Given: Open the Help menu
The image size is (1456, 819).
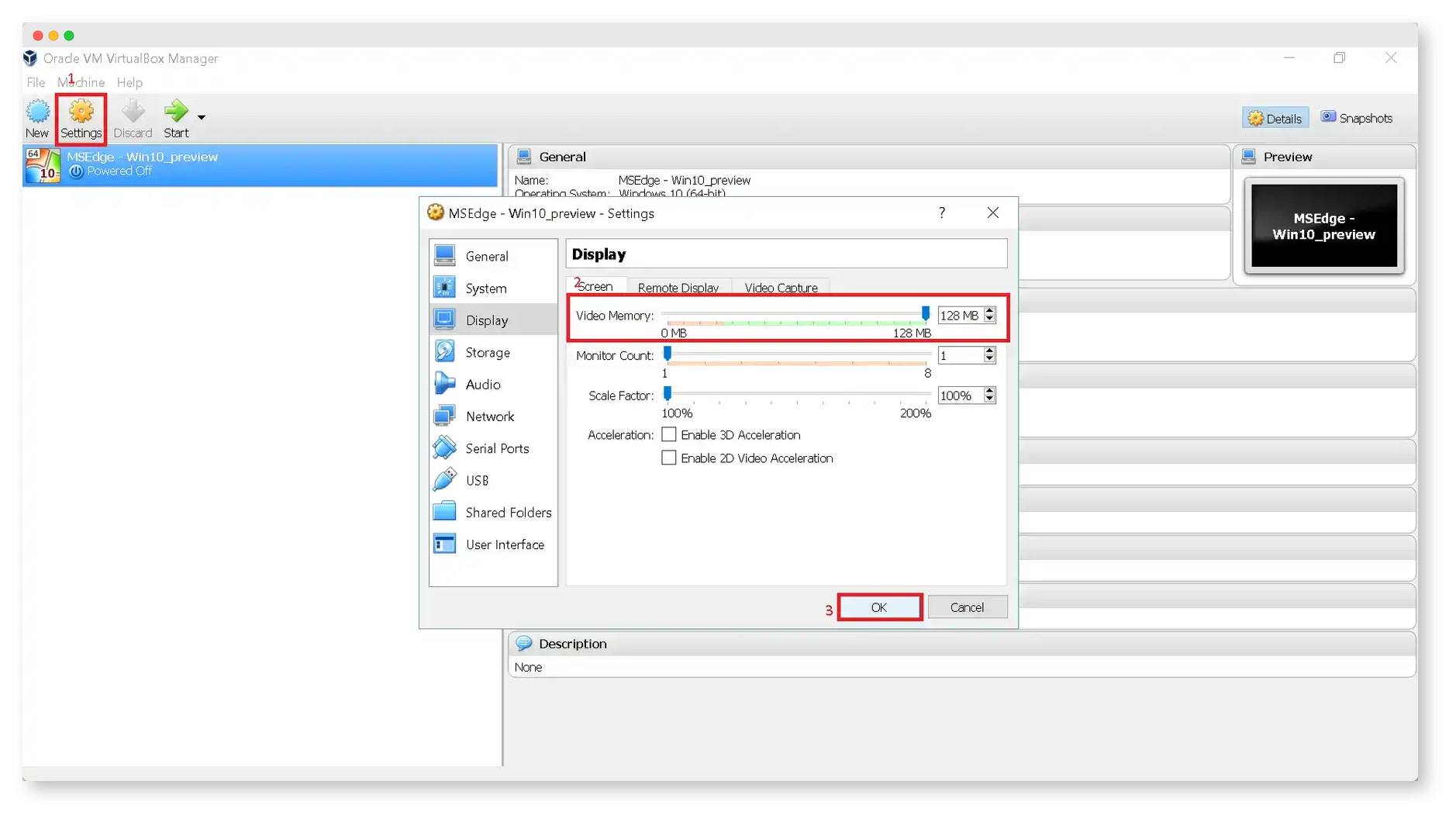Looking at the screenshot, I should [x=129, y=82].
